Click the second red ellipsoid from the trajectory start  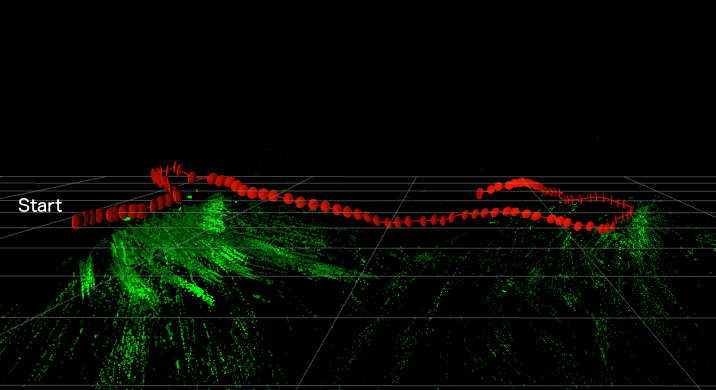pyautogui.click(x=86, y=217)
